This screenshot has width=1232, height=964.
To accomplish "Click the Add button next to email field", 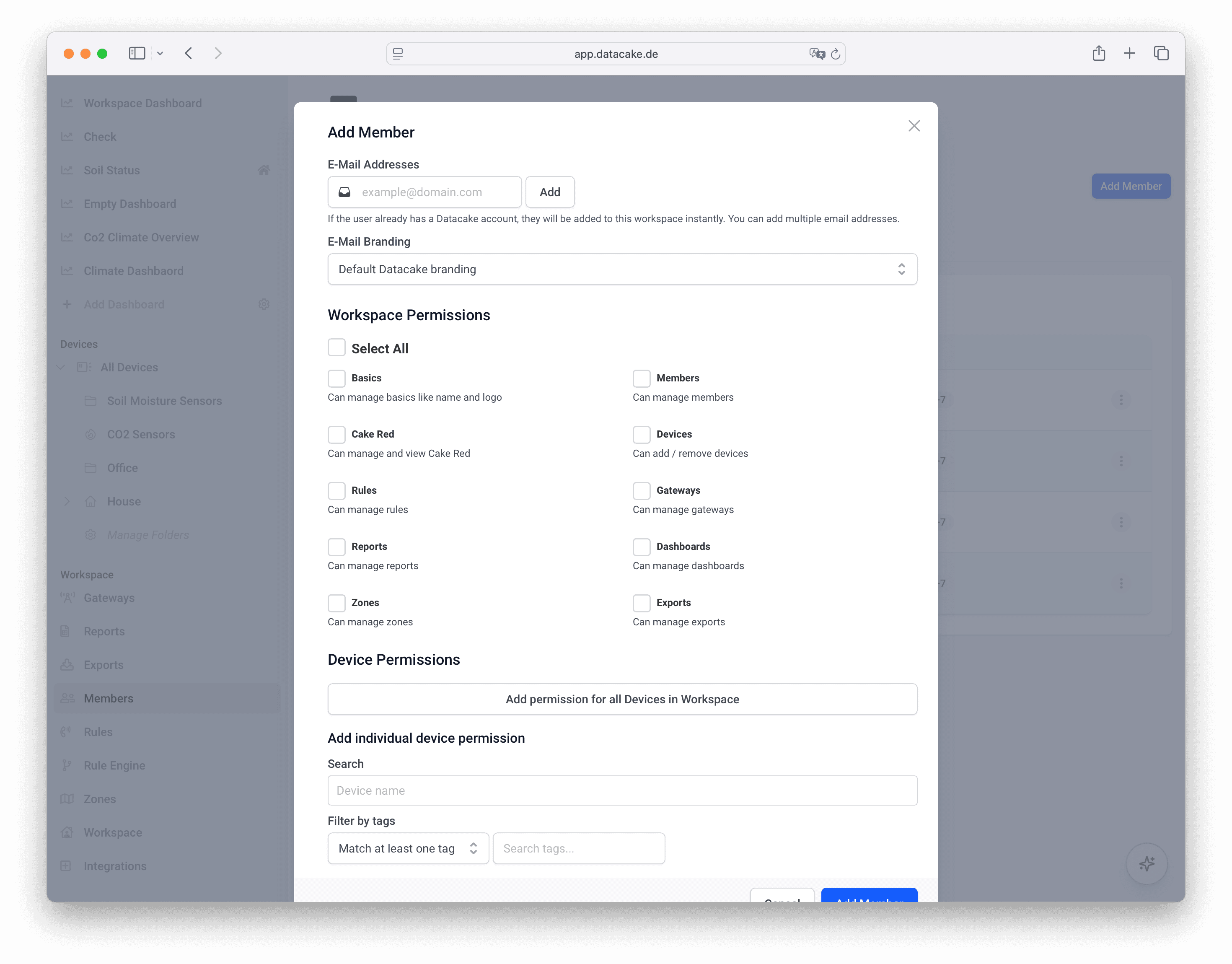I will tap(550, 192).
